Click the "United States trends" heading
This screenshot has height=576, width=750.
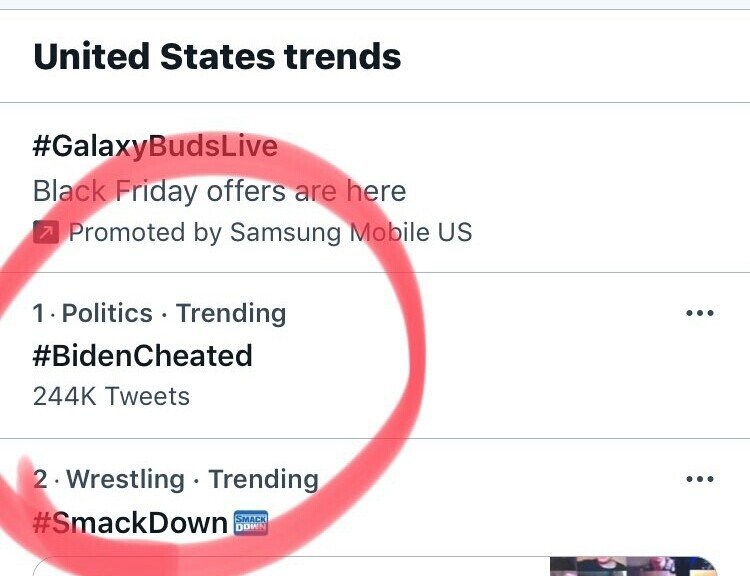click(x=217, y=56)
